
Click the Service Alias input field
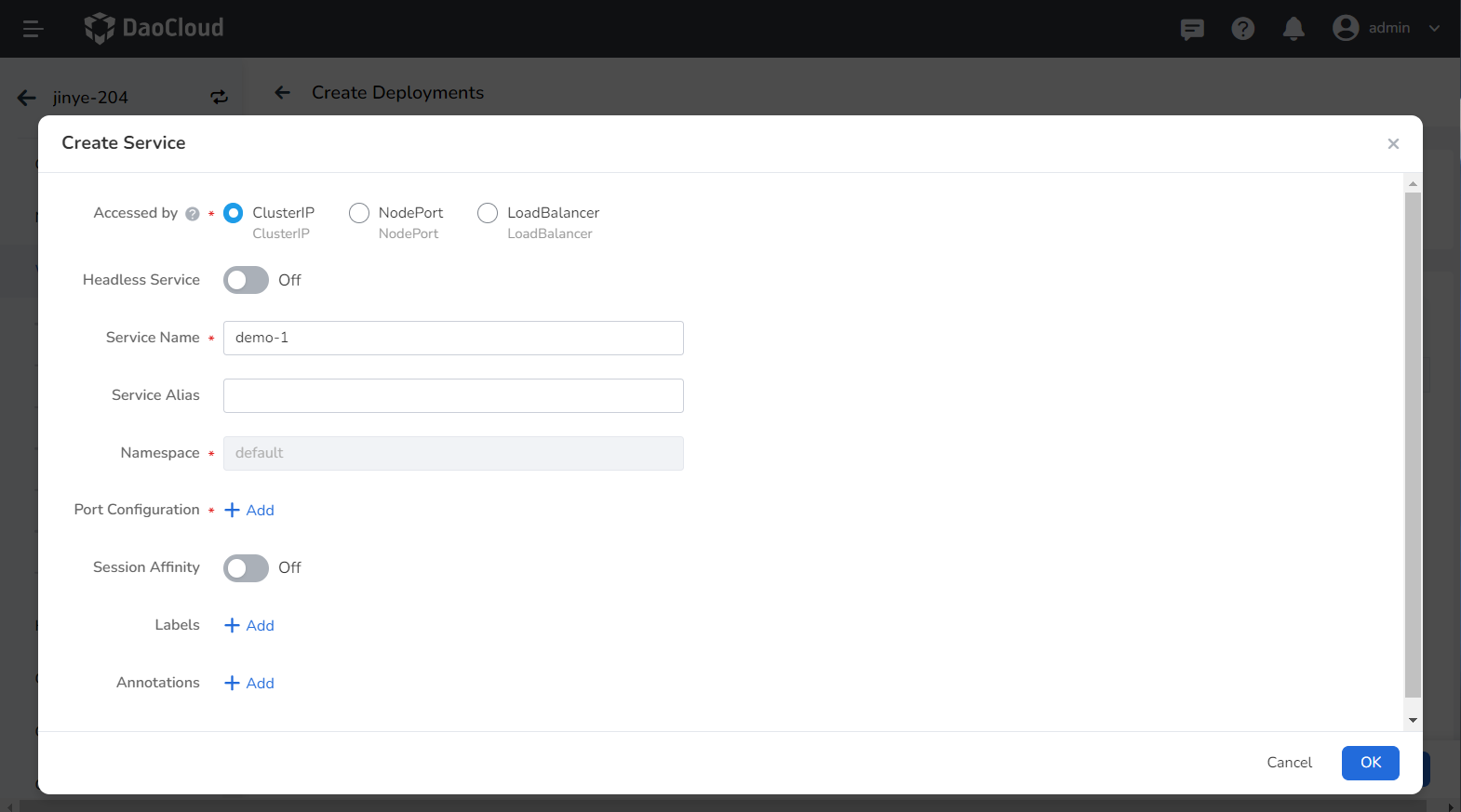453,396
